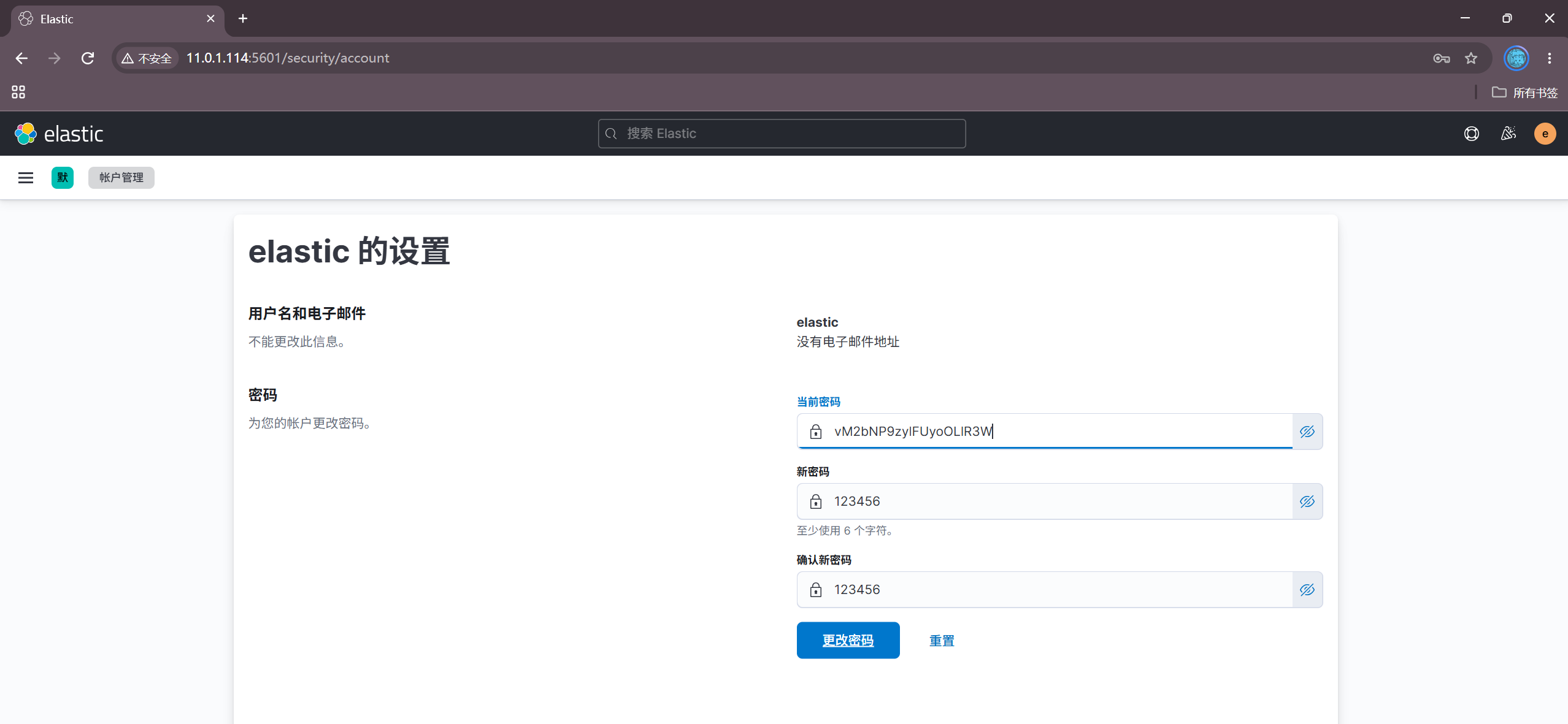Viewport: 1568px width, 724px height.
Task: Focus the confirm new password field
Action: pos(1045,590)
